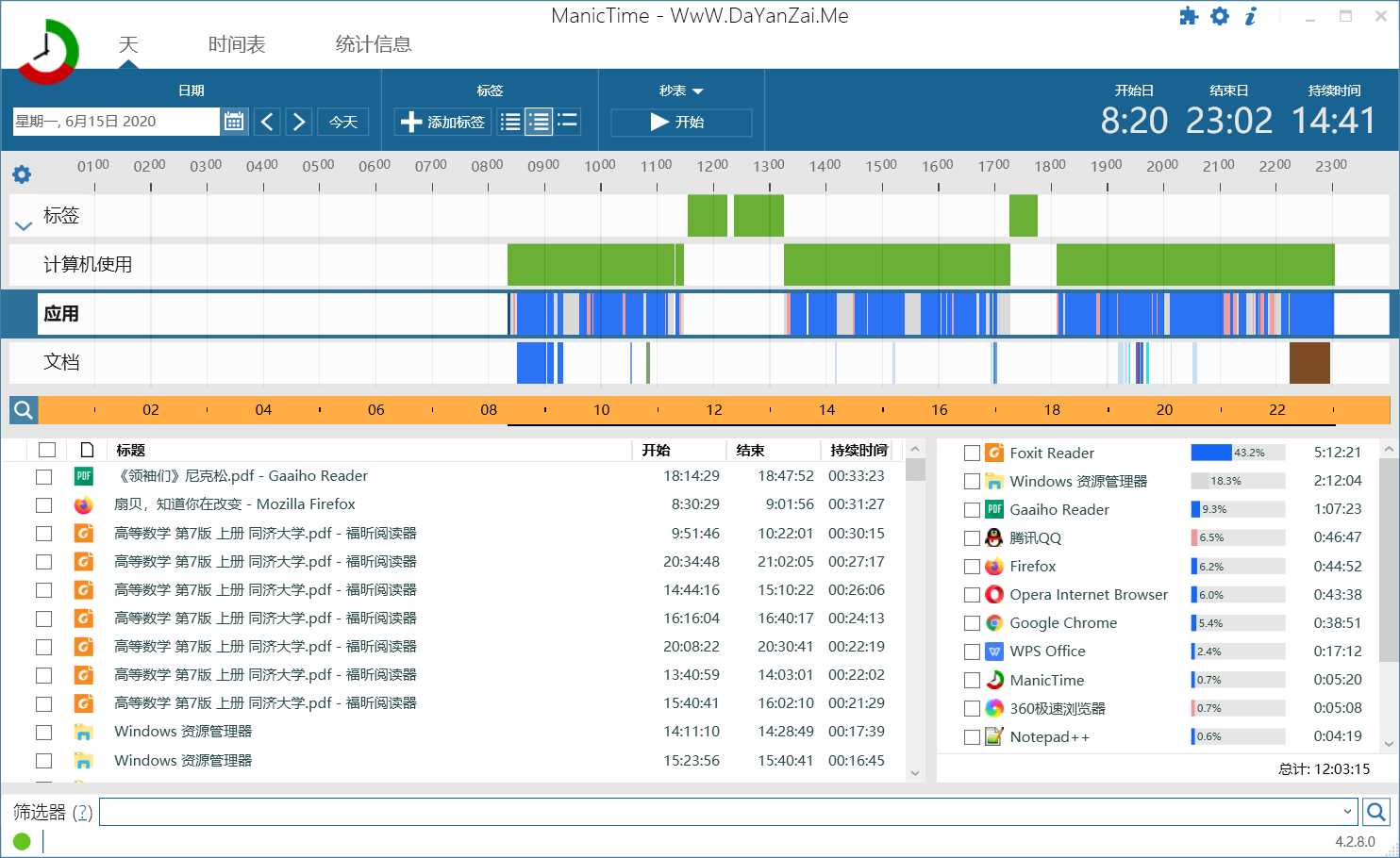Click the timeline zoom magnifier icon
1400x858 pixels.
[x=24, y=410]
